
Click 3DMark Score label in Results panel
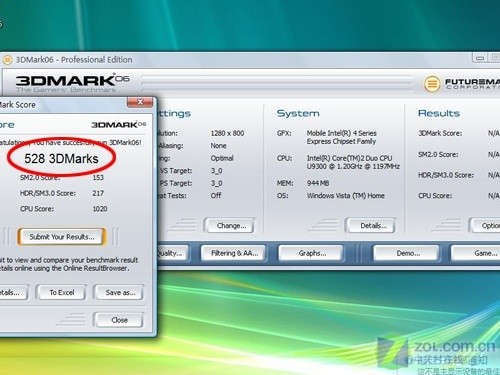[440, 133]
